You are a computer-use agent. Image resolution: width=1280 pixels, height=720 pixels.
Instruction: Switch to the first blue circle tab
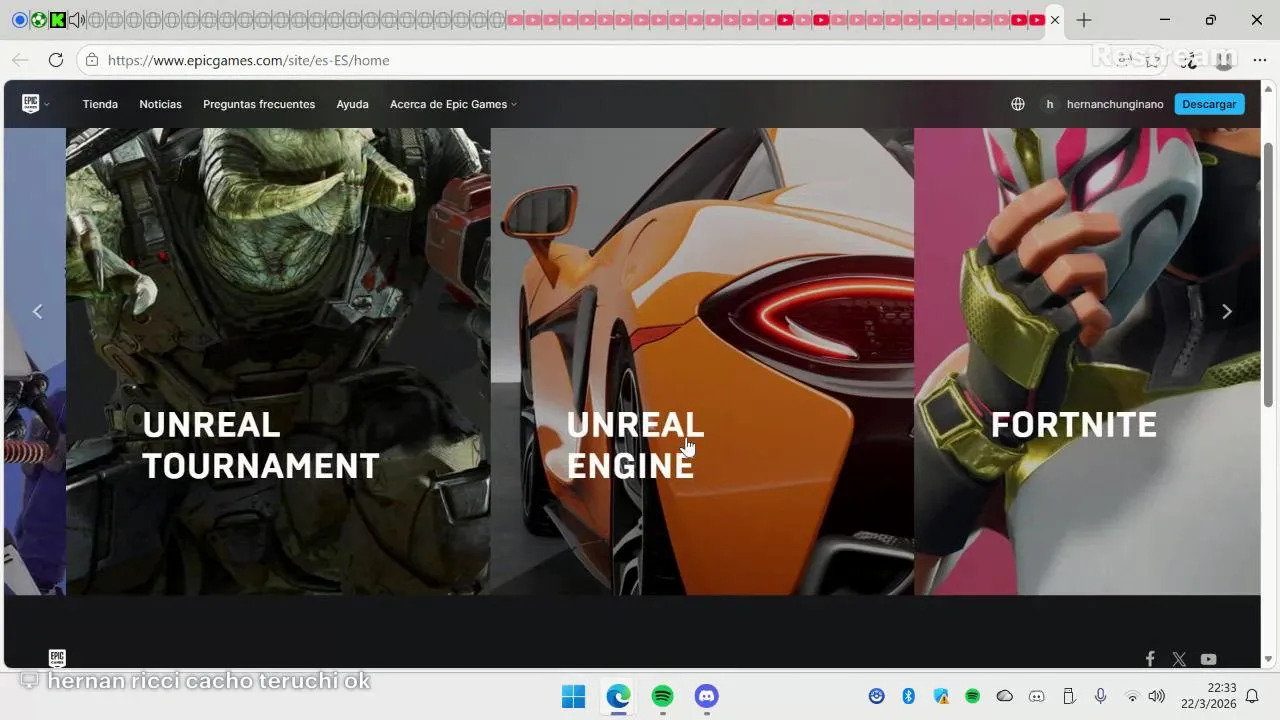pos(20,20)
